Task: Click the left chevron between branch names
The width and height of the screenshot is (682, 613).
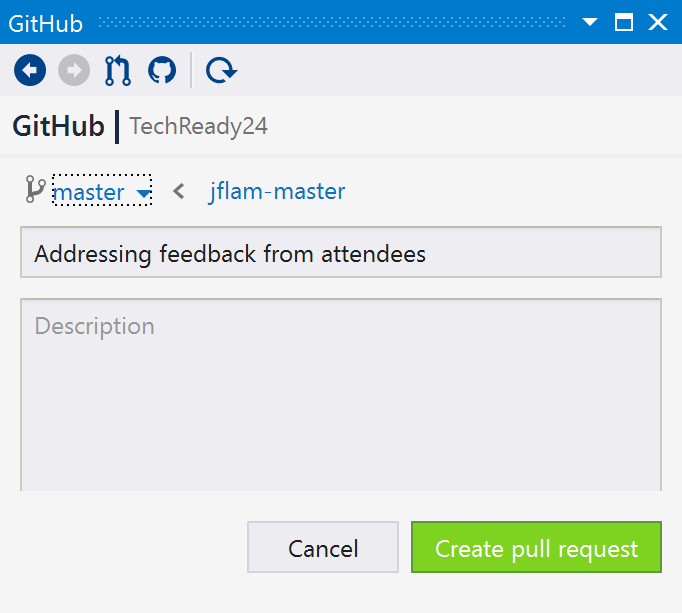Action: point(179,191)
